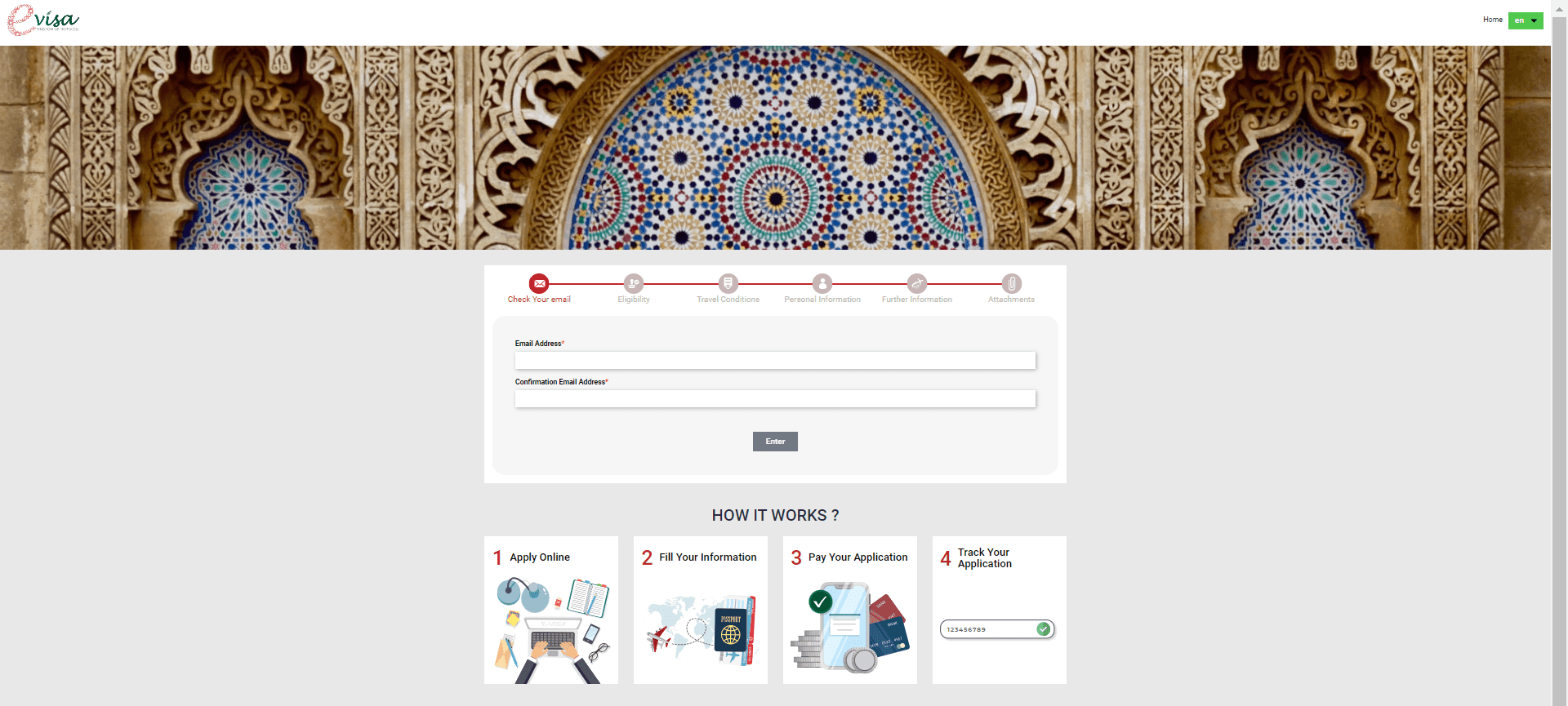Select the Eligibility step icon
The image size is (1568, 706).
pyautogui.click(x=634, y=283)
